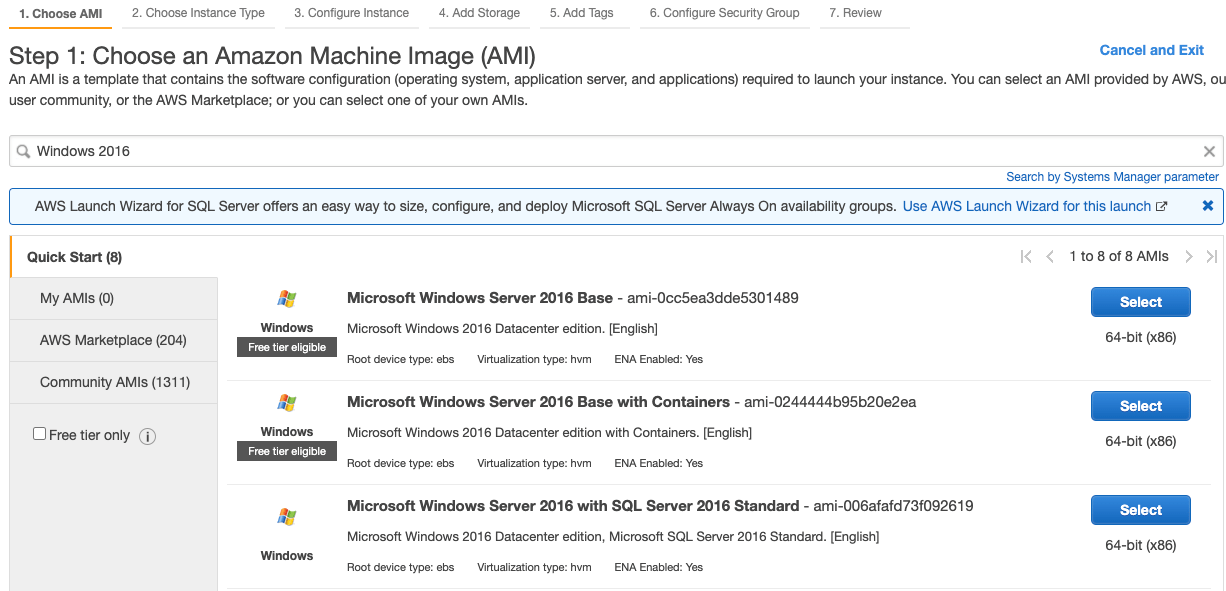The height and width of the screenshot is (591, 1226).
Task: Go to step 2 Choose Instance Type
Action: pyautogui.click(x=198, y=13)
